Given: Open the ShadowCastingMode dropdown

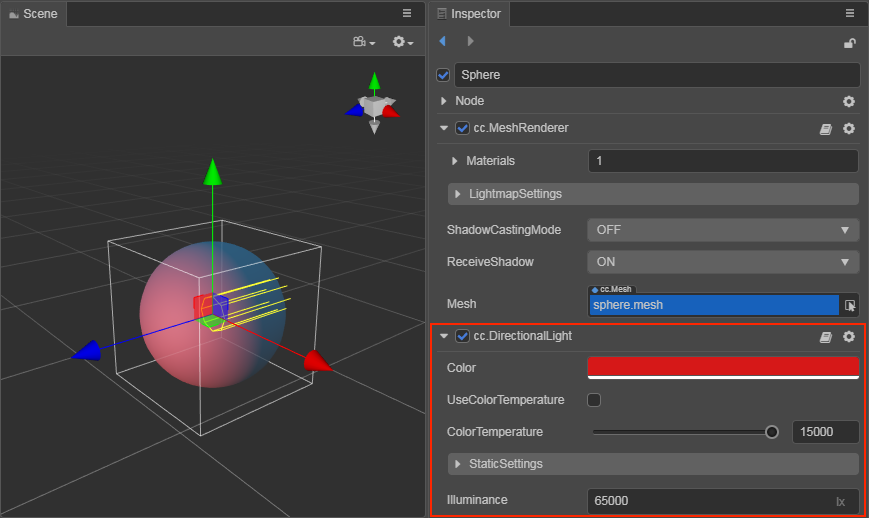Looking at the screenshot, I should (x=722, y=229).
